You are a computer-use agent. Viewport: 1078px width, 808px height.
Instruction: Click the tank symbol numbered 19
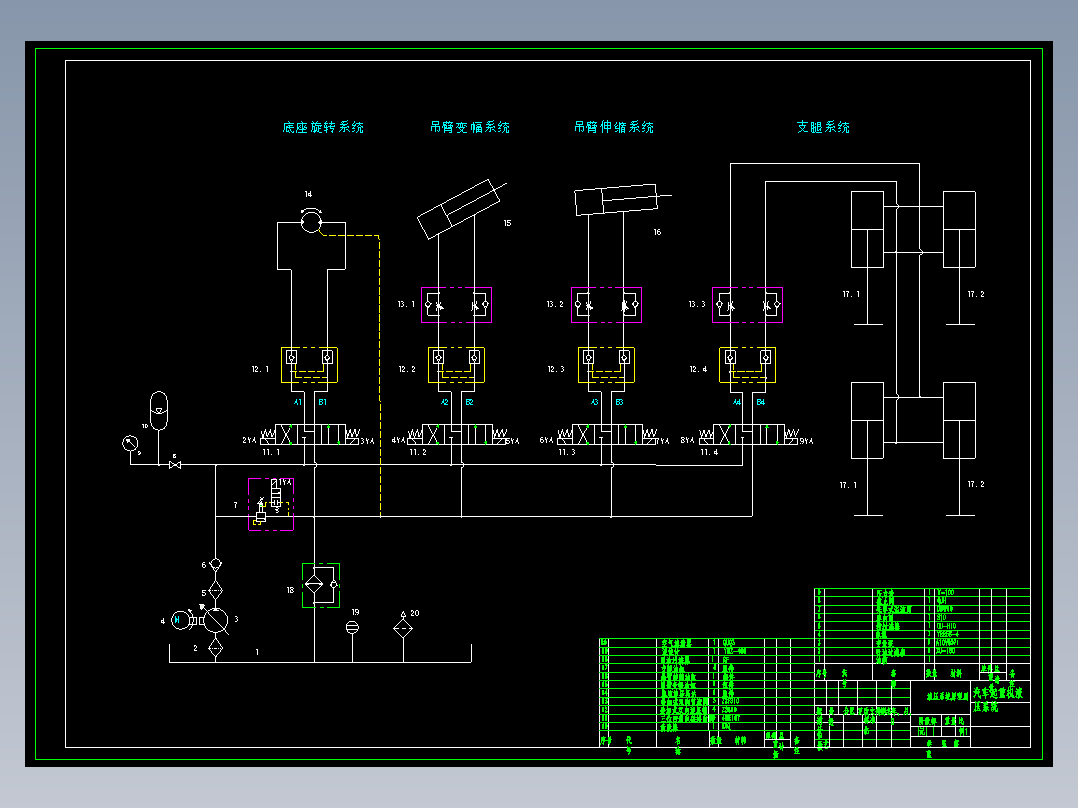click(352, 626)
